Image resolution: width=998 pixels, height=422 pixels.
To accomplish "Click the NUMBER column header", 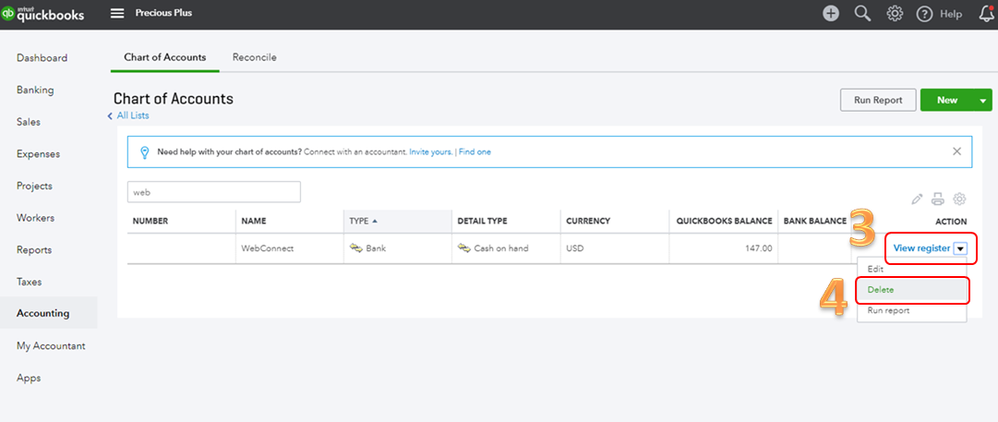I will [150, 221].
